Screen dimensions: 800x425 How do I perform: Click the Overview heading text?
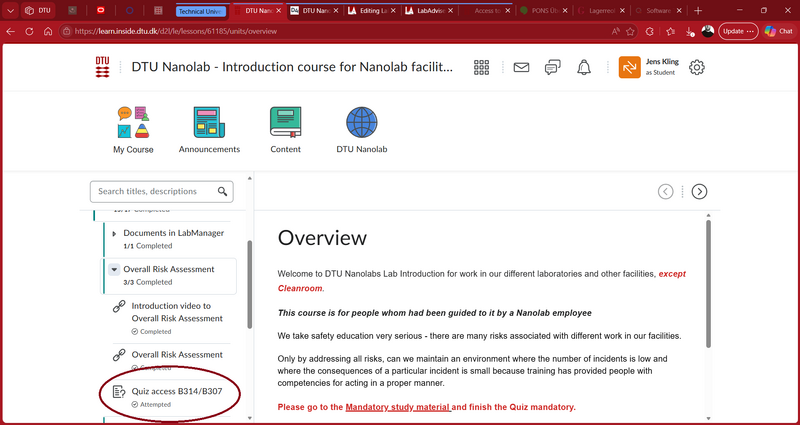click(322, 238)
